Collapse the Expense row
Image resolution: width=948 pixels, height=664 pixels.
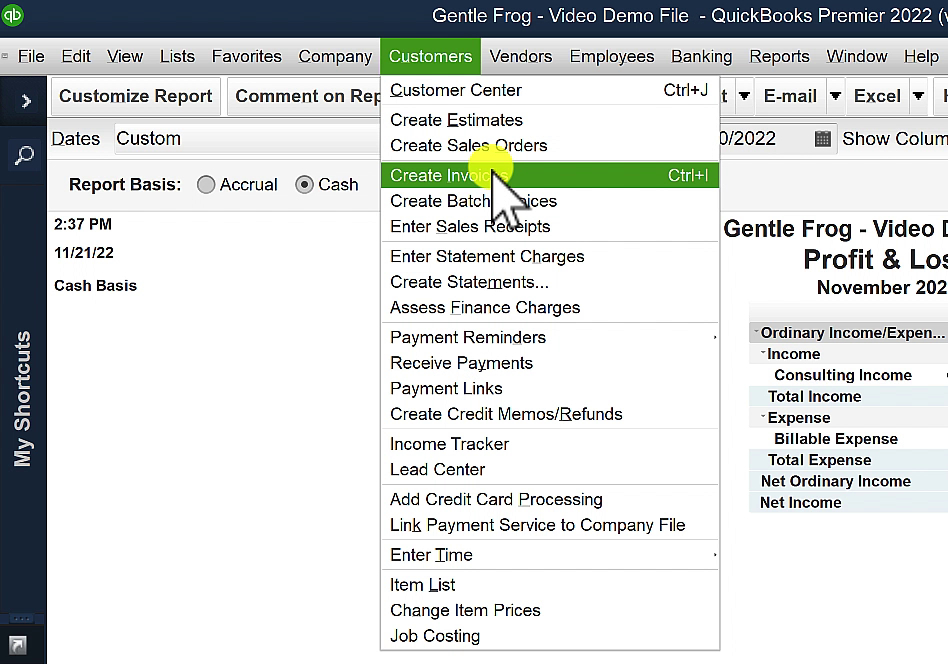pyautogui.click(x=763, y=416)
